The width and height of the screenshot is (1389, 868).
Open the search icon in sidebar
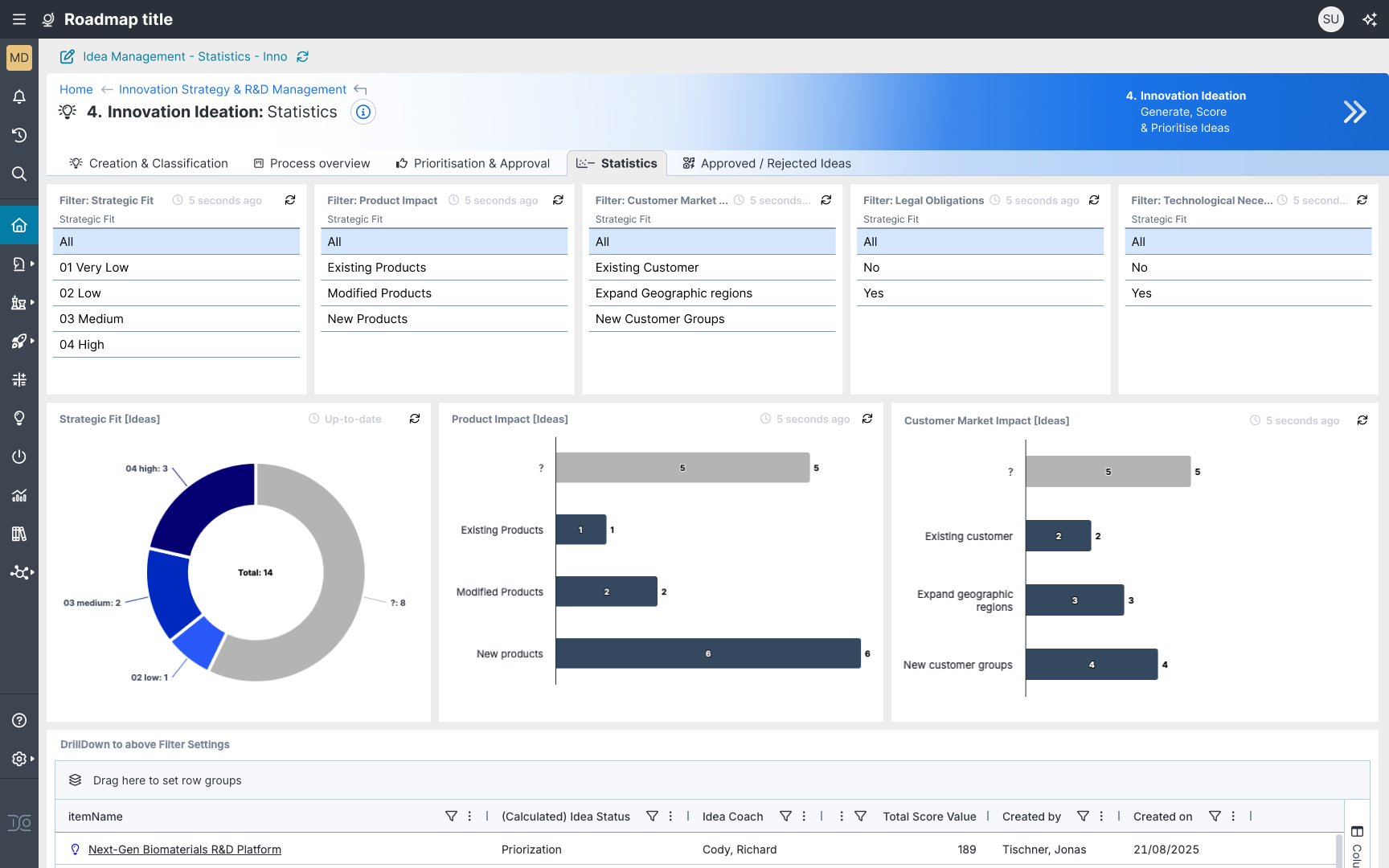(x=19, y=174)
